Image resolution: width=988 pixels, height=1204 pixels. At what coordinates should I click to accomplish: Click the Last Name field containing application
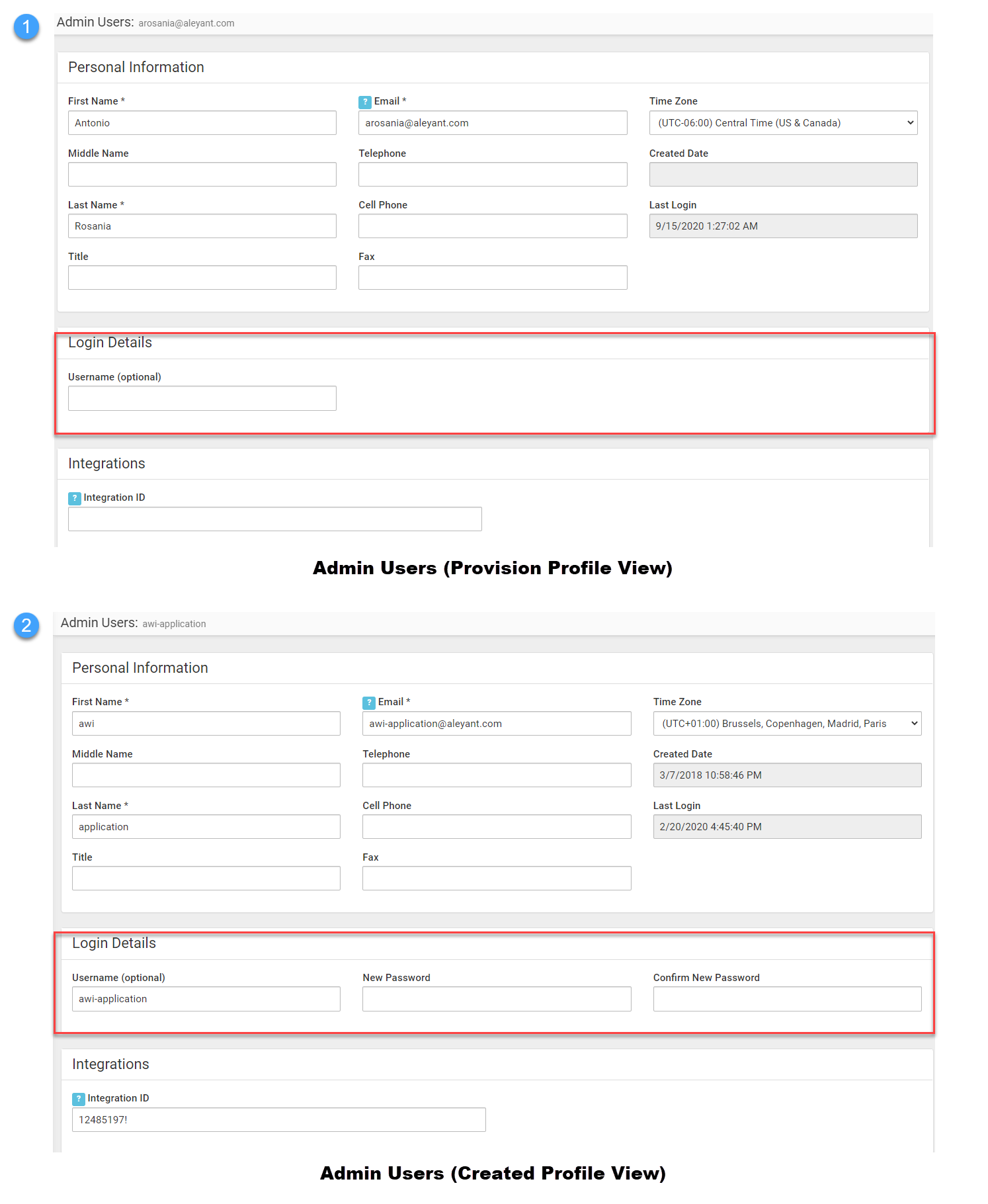[206, 827]
